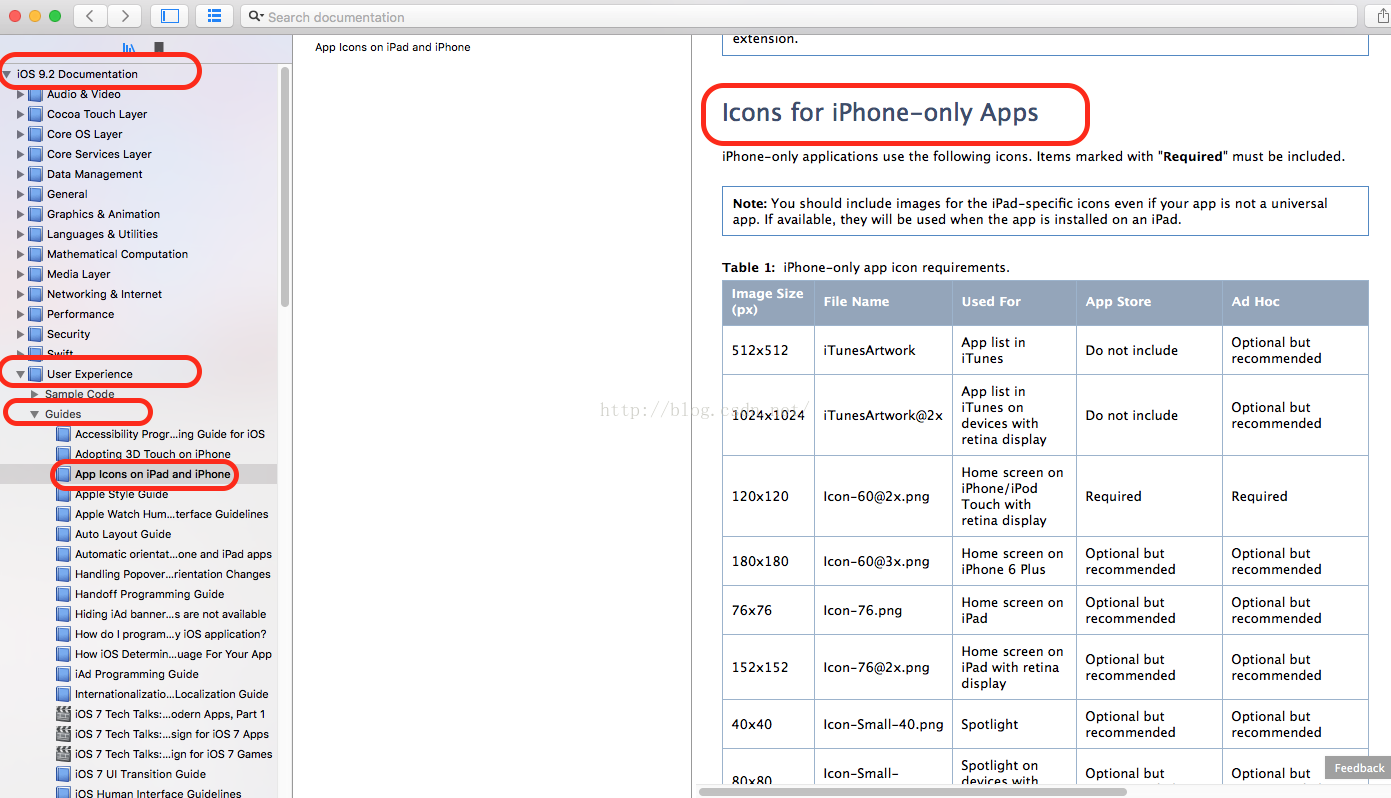Click the document icon beside iAd Programming Guide

64,674
